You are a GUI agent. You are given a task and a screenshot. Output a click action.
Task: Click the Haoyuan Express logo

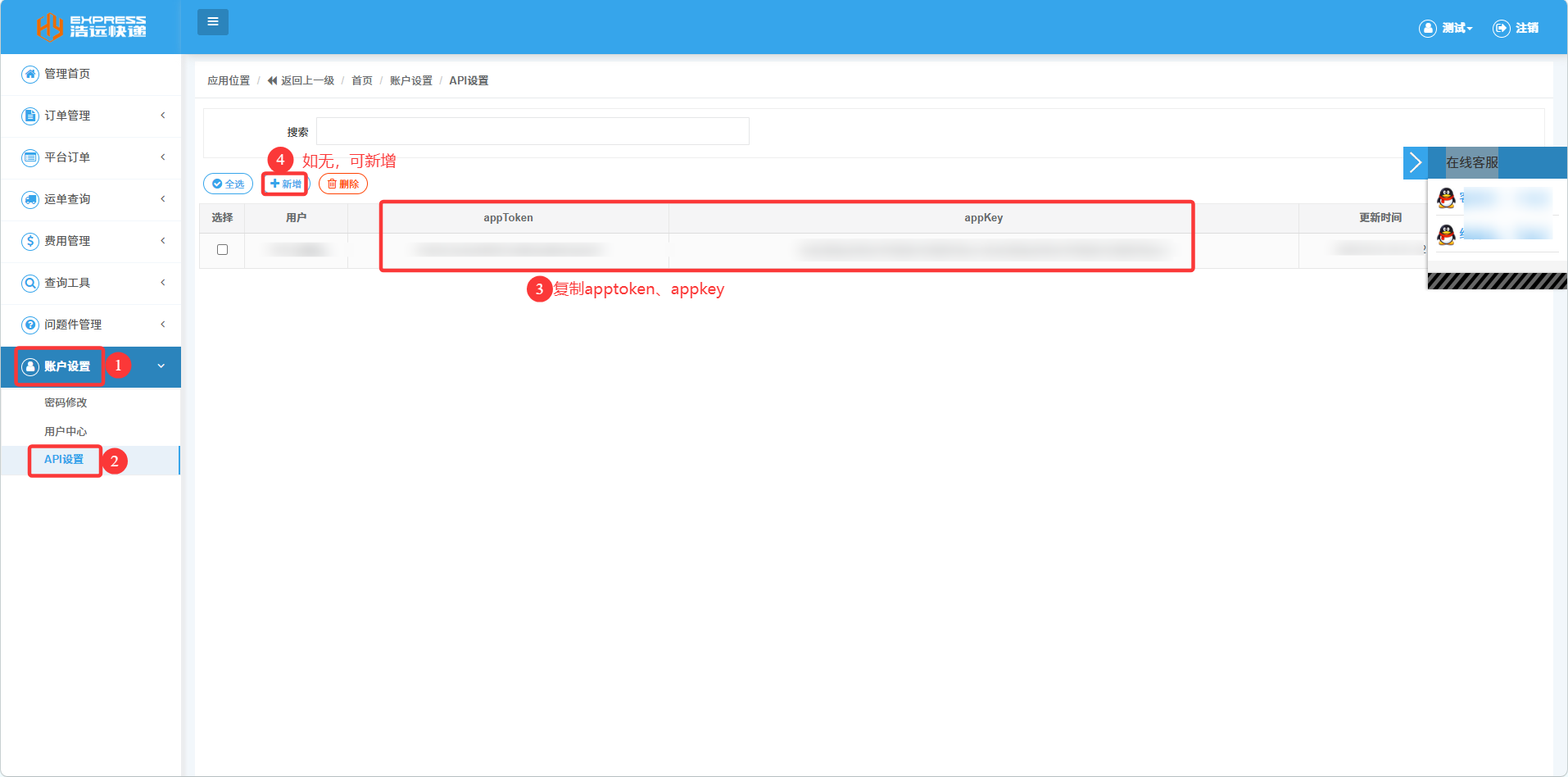pos(91,26)
